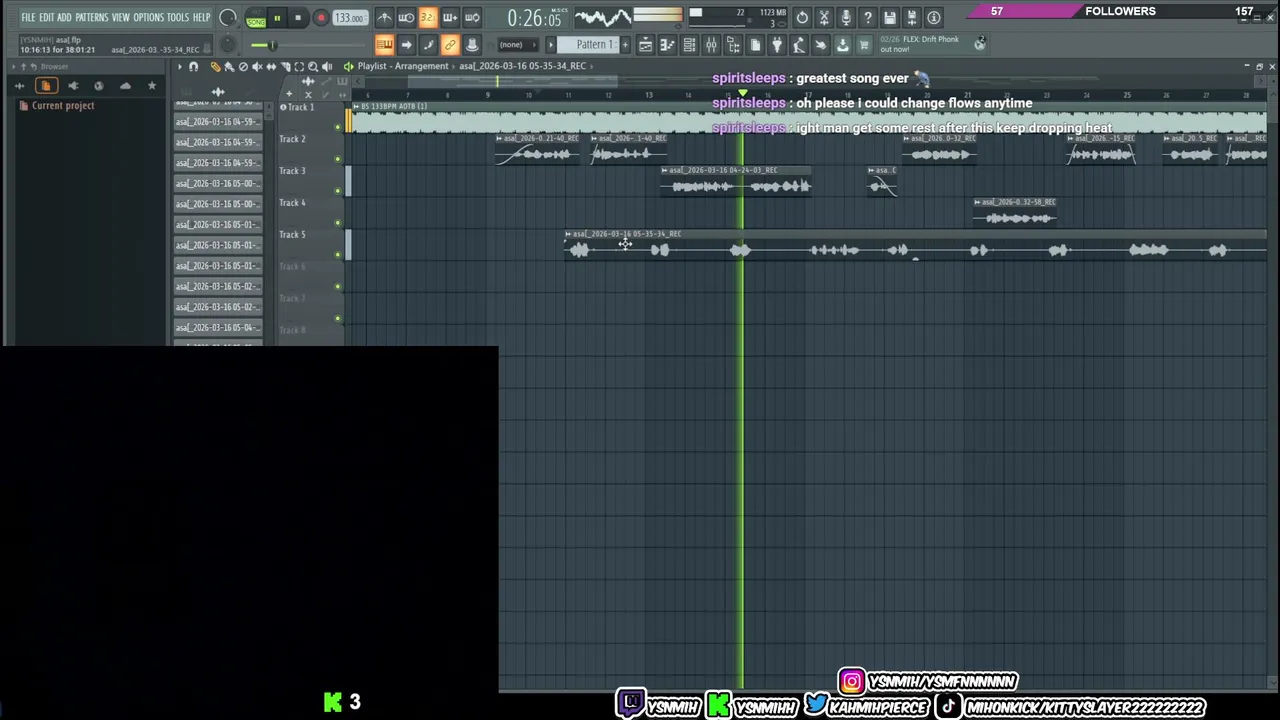Toggle loop recording icon
Image resolution: width=1280 pixels, height=720 pixels.
(472, 17)
